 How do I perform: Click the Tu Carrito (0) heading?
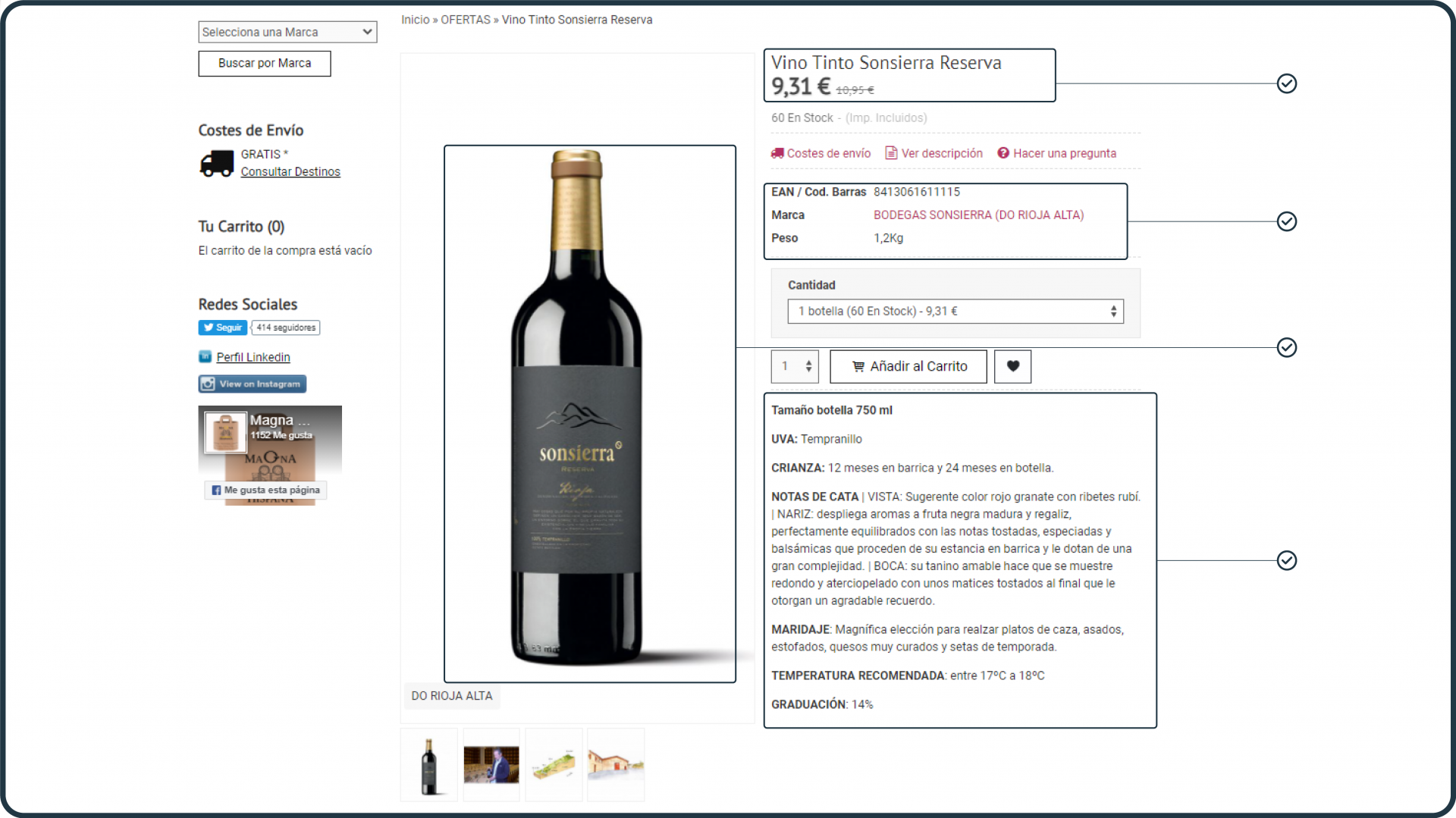coord(241,227)
